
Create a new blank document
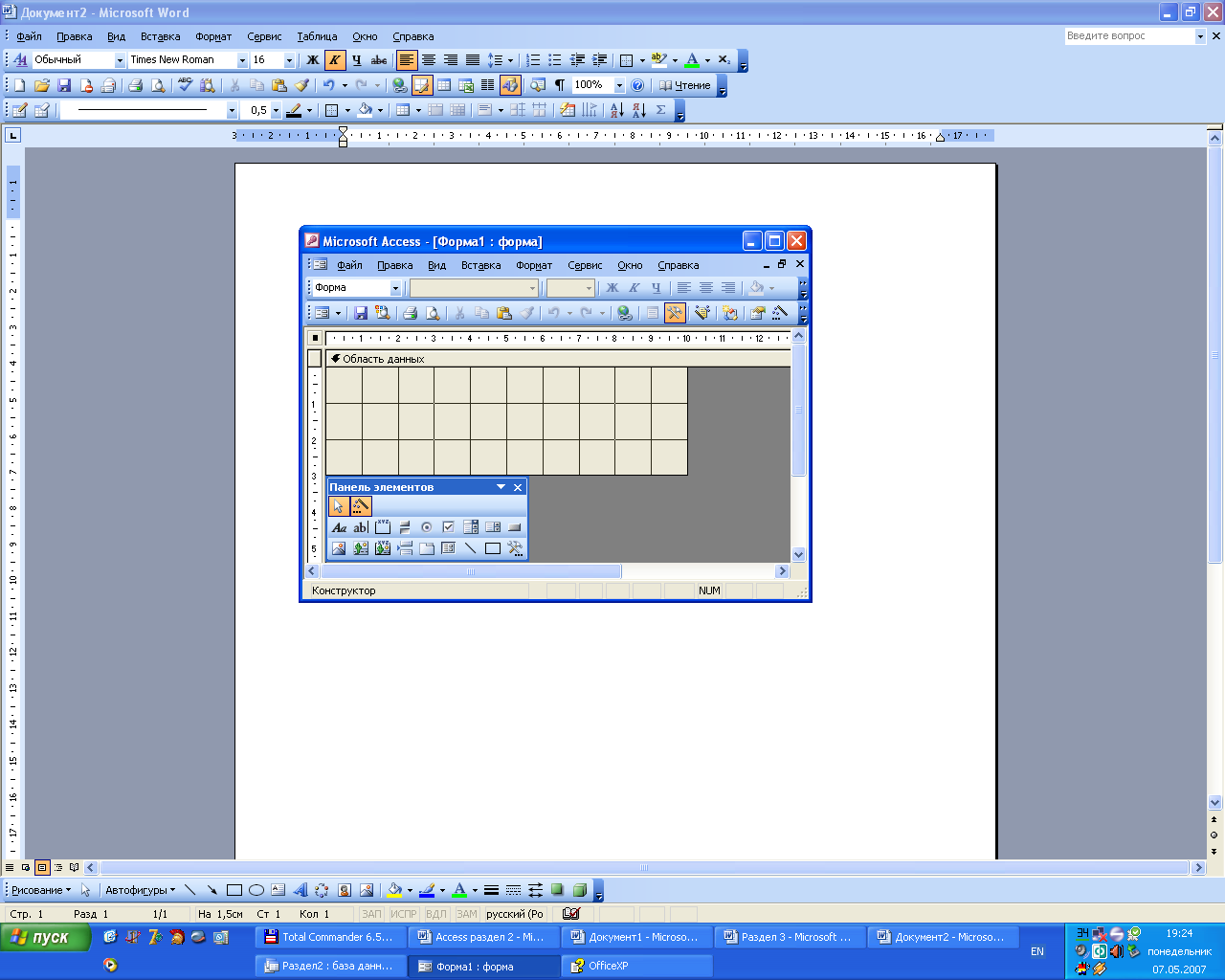tap(19, 85)
